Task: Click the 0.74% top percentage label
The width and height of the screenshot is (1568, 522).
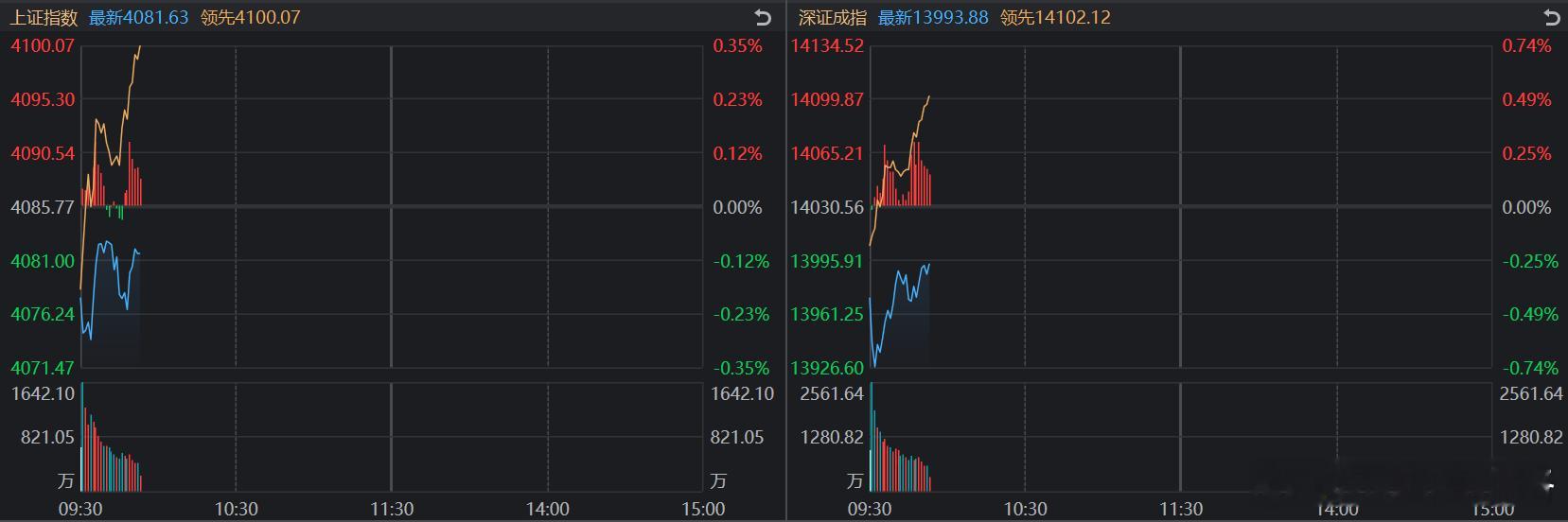Action: pos(1526,45)
